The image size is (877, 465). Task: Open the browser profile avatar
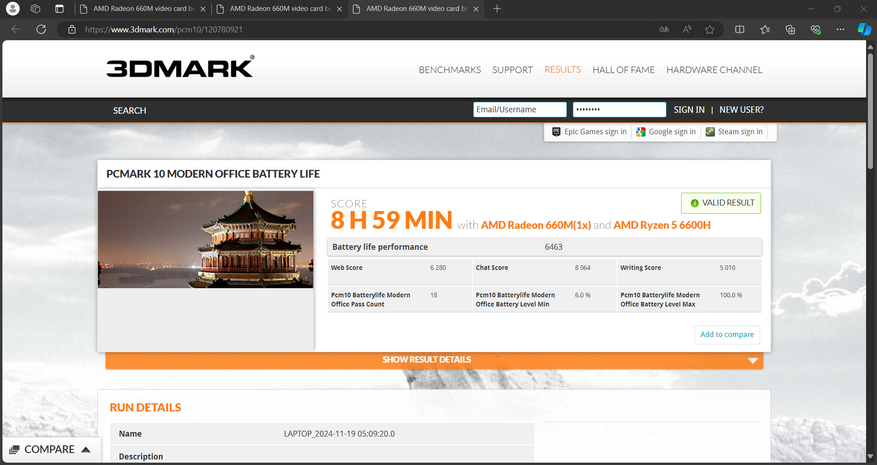click(x=12, y=8)
